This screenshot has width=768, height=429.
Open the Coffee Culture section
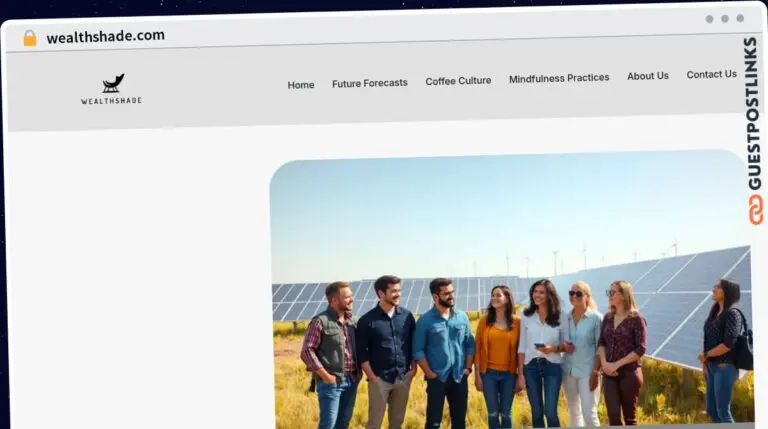pyautogui.click(x=458, y=81)
